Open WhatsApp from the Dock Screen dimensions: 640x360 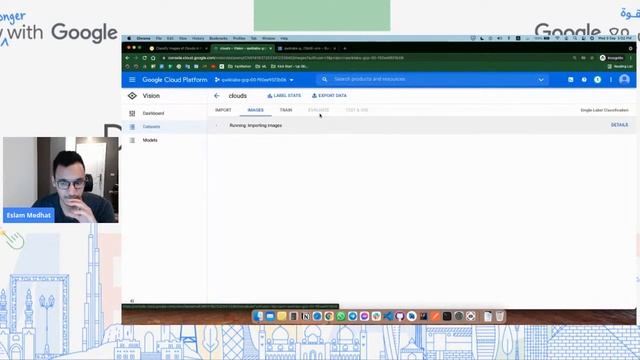click(x=341, y=316)
